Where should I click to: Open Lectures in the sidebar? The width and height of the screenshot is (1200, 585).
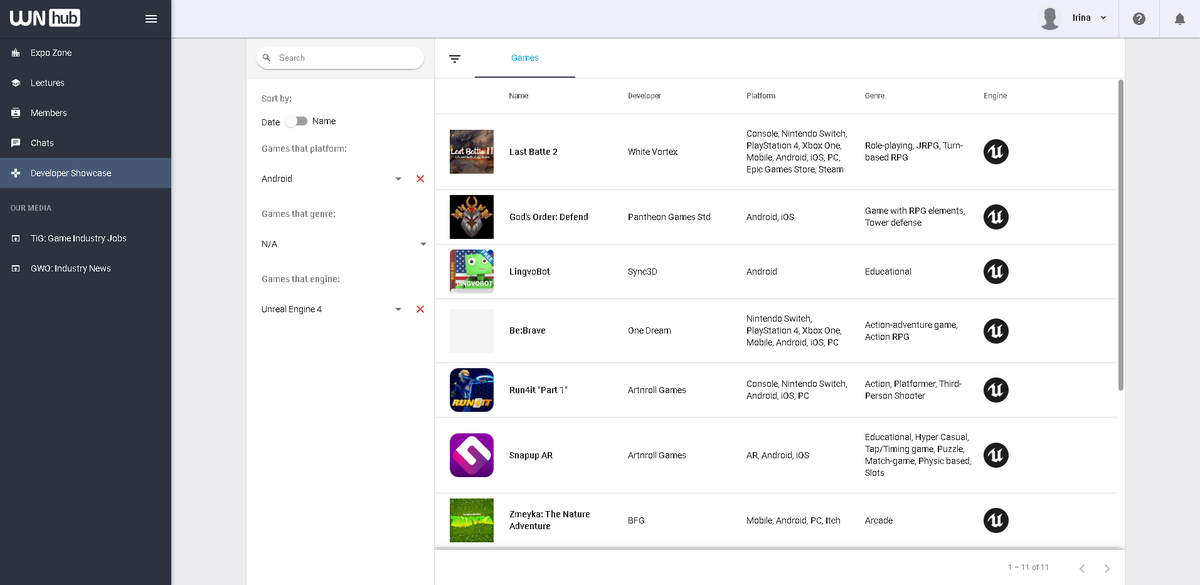47,83
